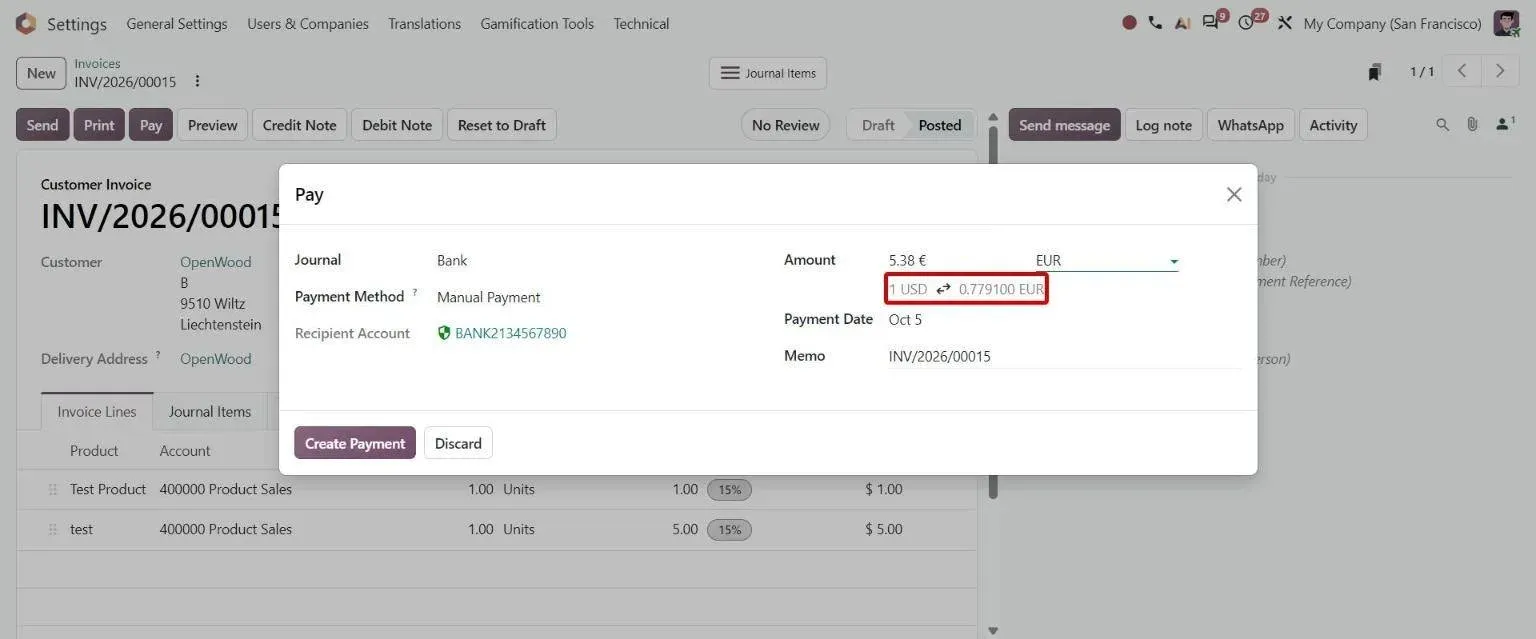
Task: Click the 15% tax tag on Test Product row
Action: [x=729, y=490]
